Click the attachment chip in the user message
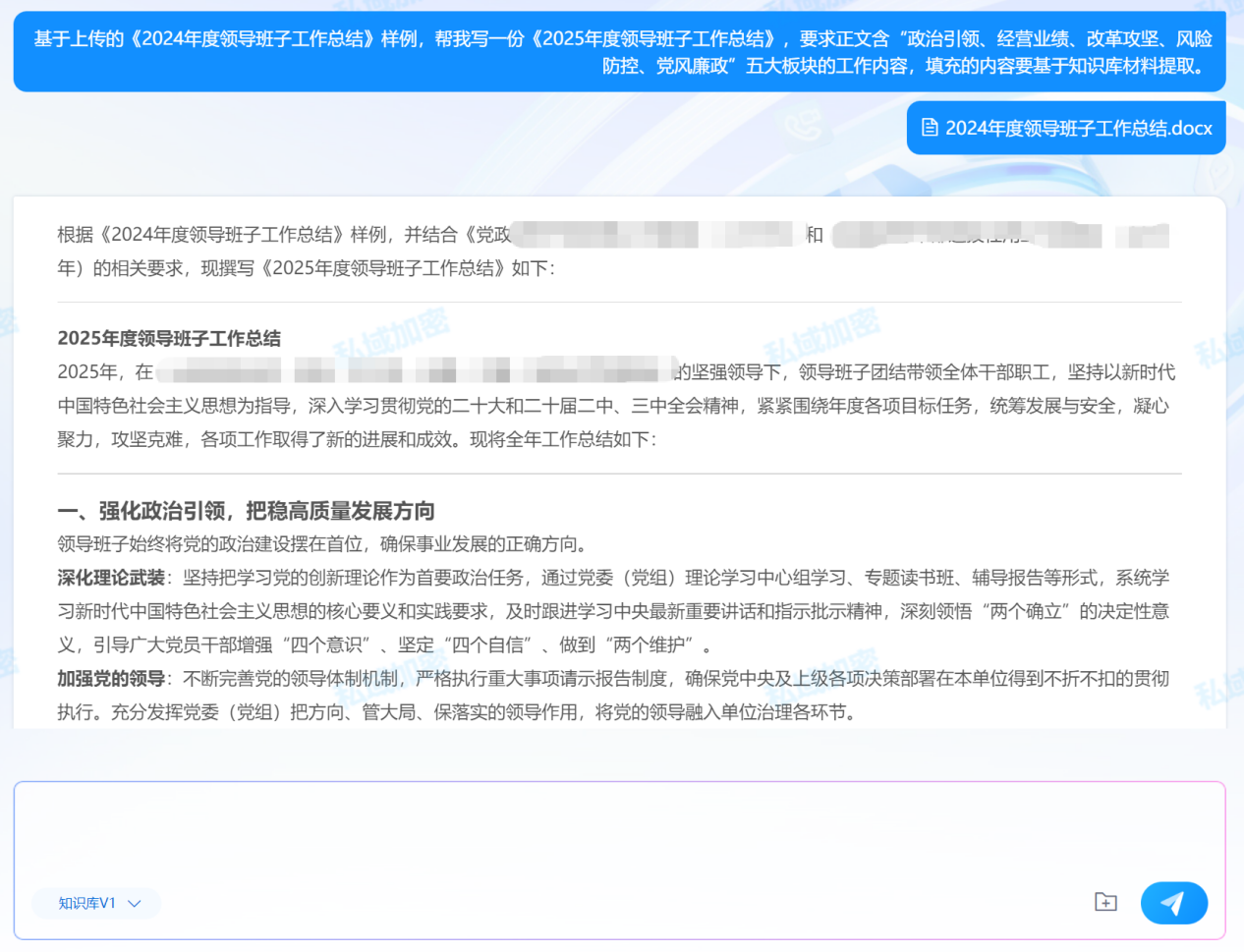The height and width of the screenshot is (952, 1244). 1066,127
